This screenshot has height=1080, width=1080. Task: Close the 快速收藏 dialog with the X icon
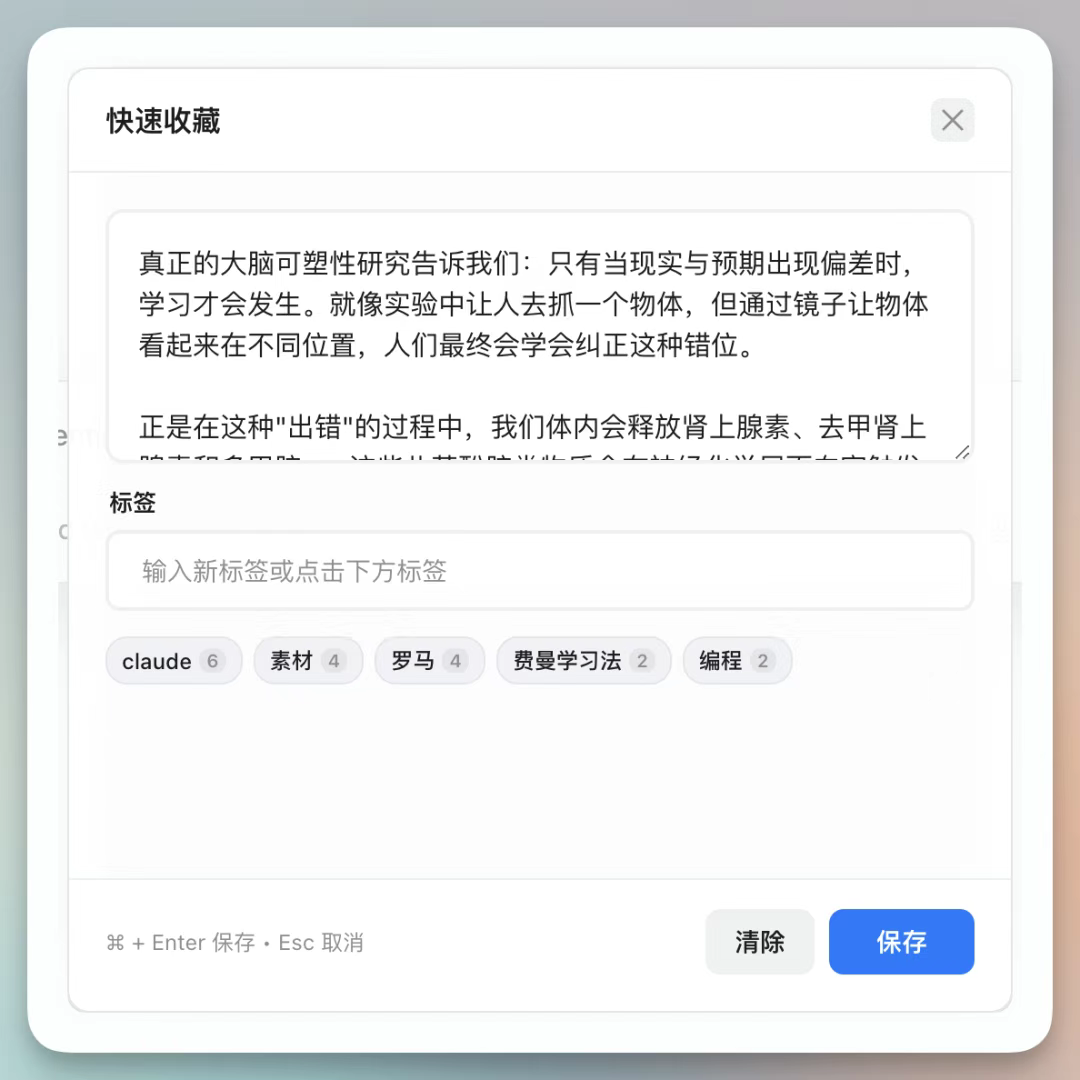[952, 121]
